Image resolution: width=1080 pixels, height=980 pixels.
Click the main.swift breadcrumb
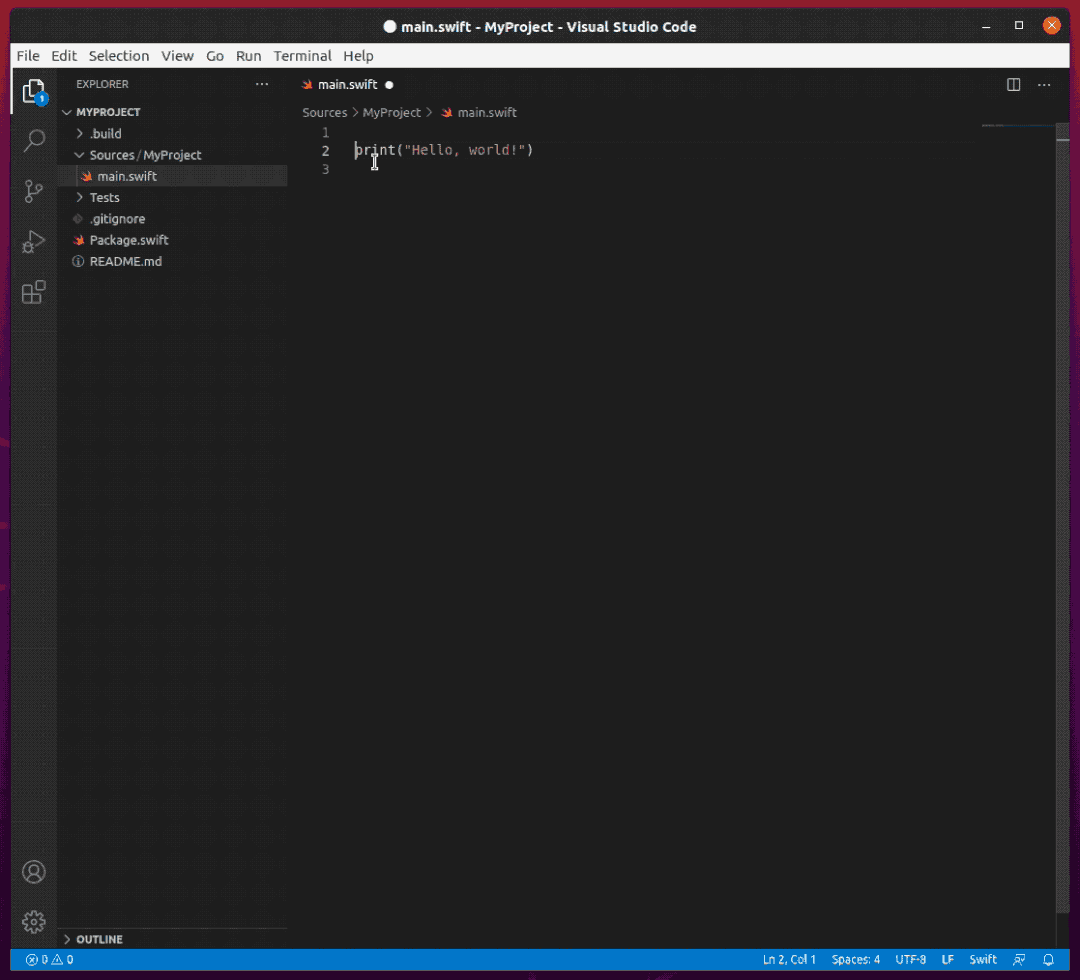coord(487,113)
